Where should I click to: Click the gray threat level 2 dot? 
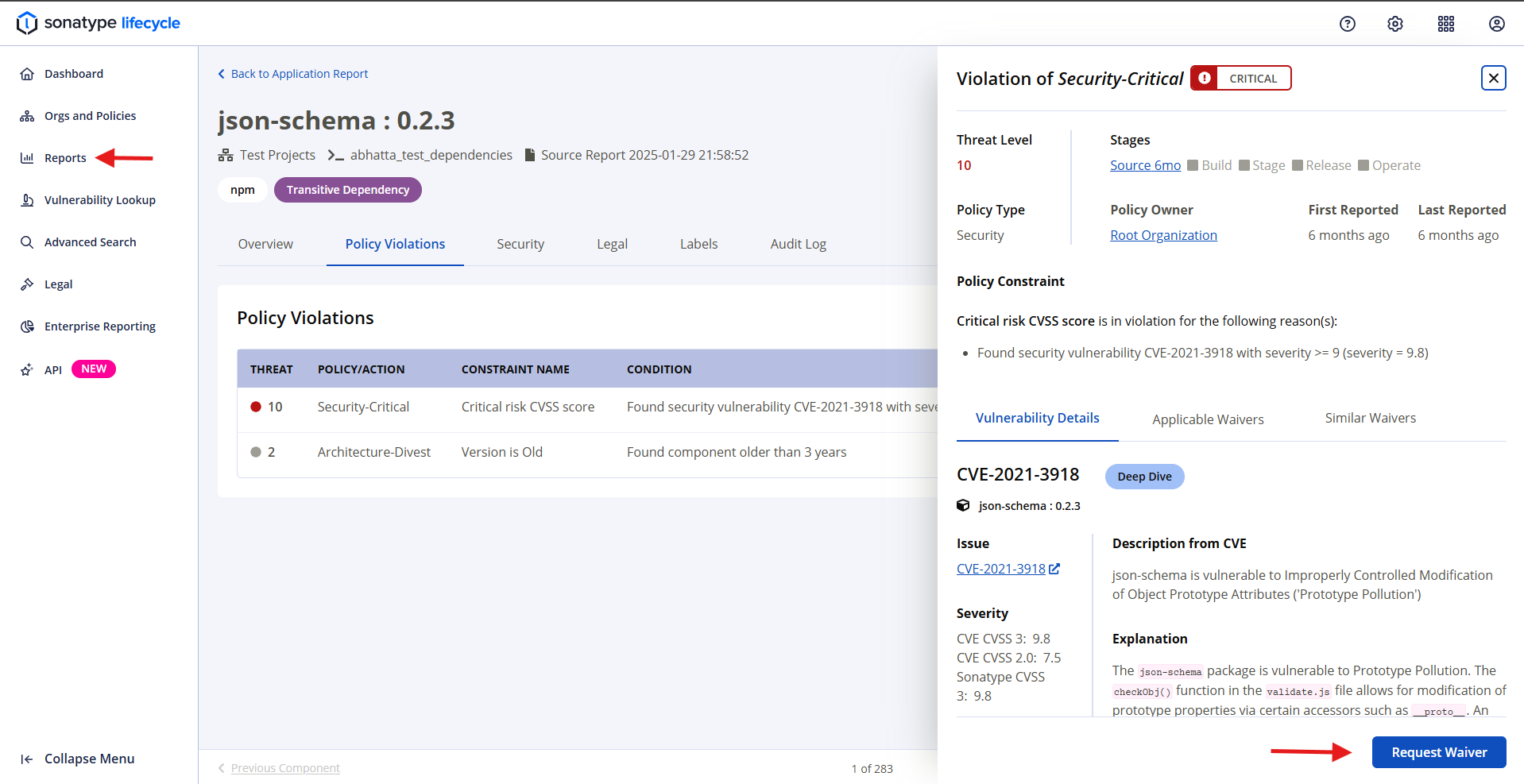(x=256, y=452)
